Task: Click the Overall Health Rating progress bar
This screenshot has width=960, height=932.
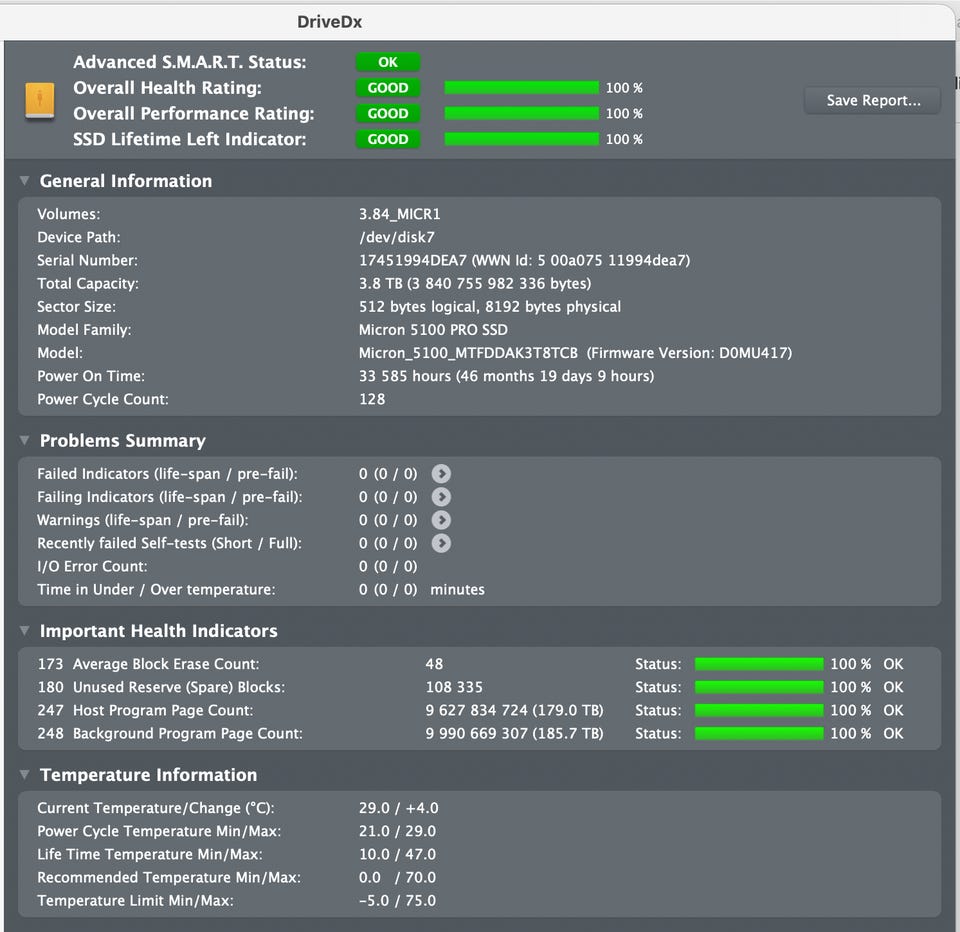Action: tap(522, 88)
